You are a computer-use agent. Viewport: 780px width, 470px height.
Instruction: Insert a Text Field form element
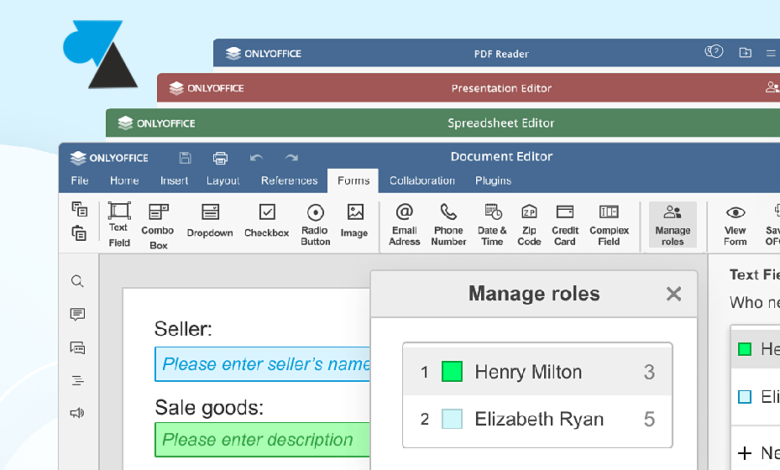click(x=119, y=224)
